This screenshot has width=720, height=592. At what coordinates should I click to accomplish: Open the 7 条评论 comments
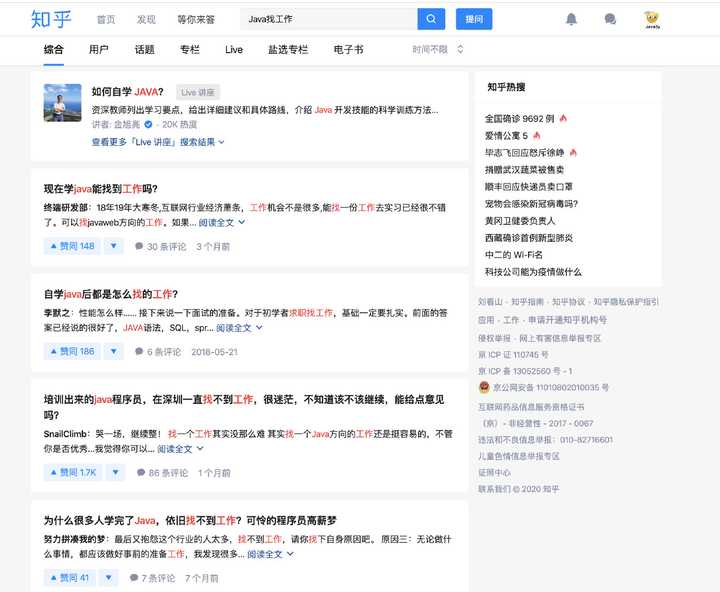[152, 578]
